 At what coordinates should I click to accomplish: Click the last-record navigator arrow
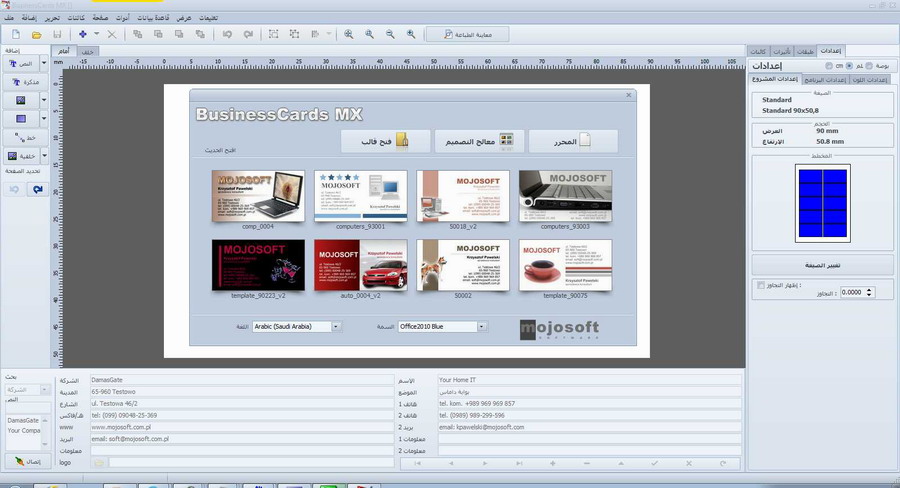point(519,463)
